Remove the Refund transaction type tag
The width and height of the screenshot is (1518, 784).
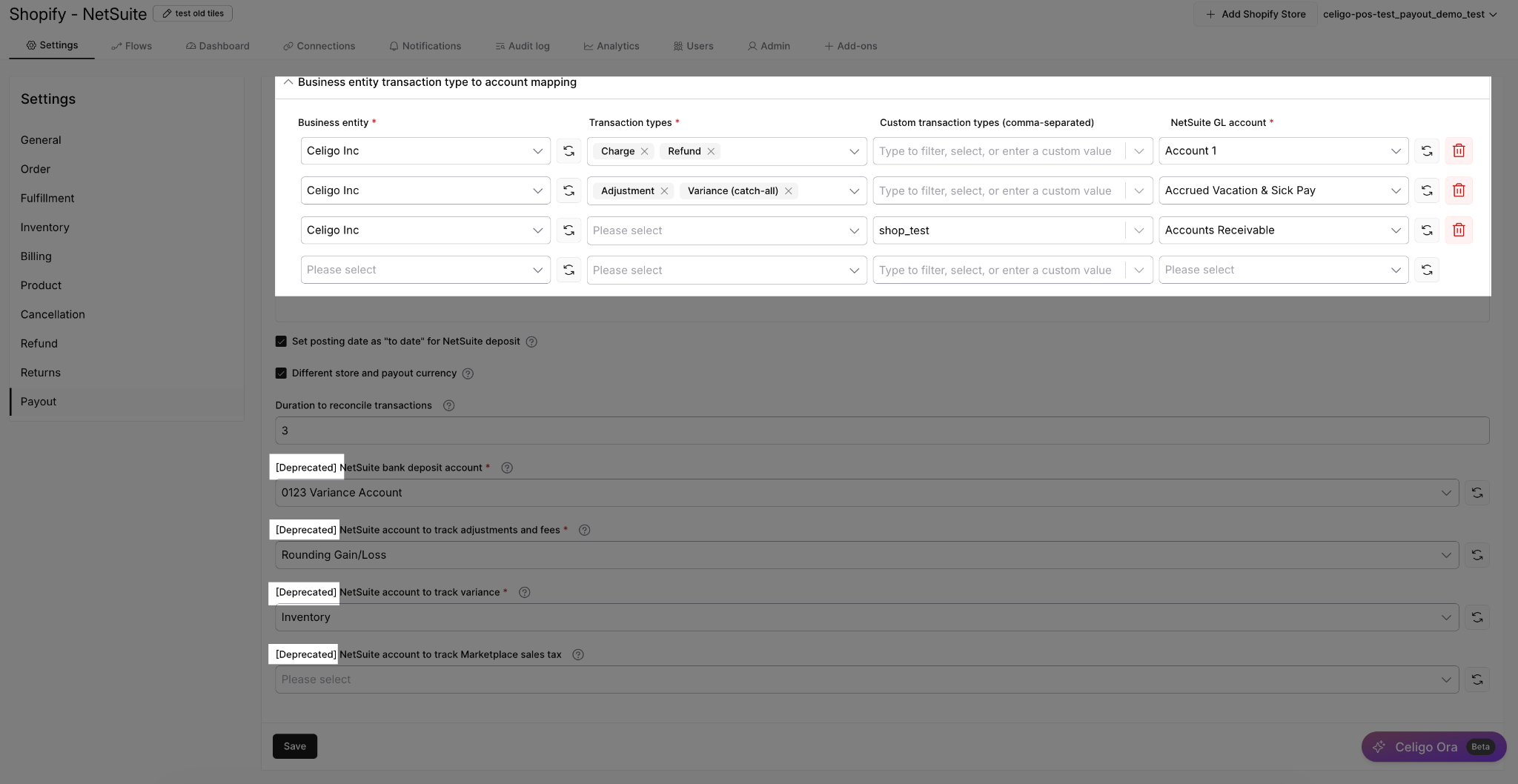pos(711,151)
